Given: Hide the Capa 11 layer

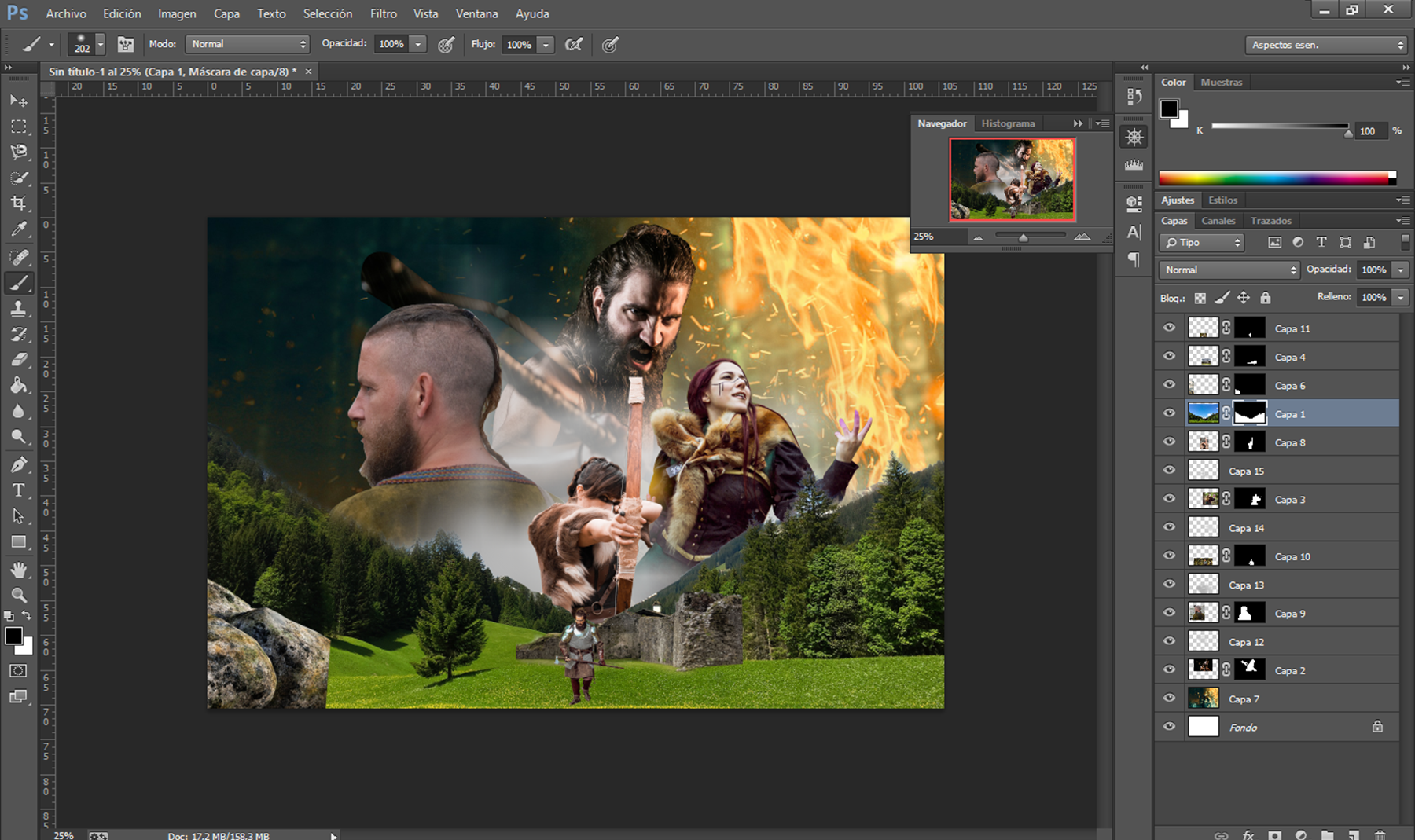Looking at the screenshot, I should pos(1169,328).
